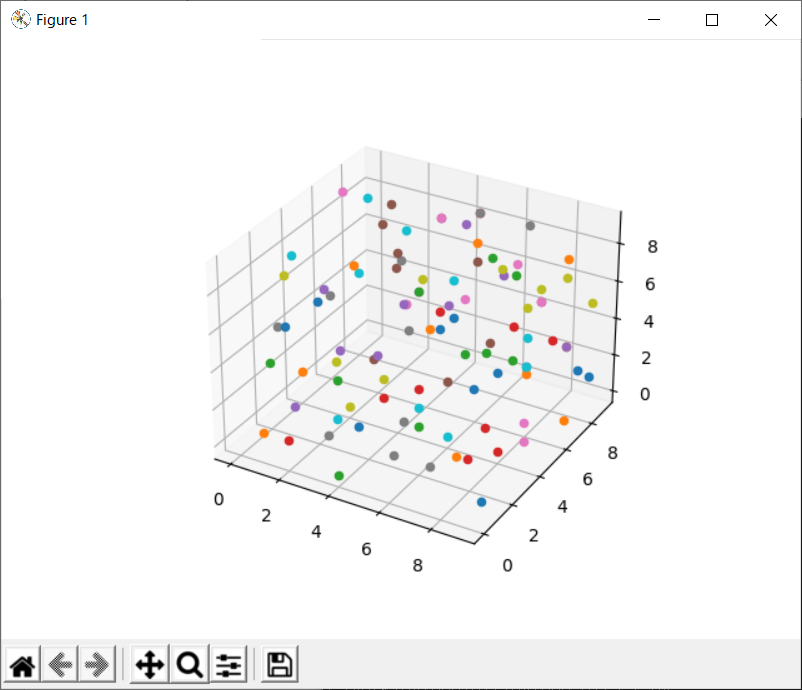This screenshot has width=802, height=690.
Task: Save the figure with the floppy disk icon
Action: pos(279,665)
